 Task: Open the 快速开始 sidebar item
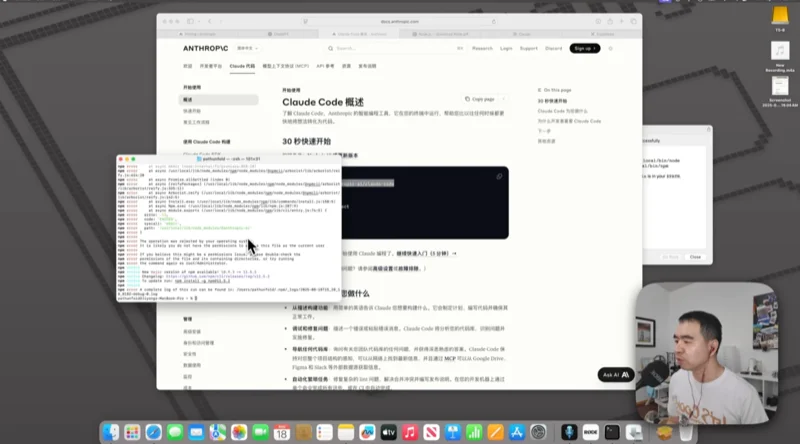pos(192,111)
